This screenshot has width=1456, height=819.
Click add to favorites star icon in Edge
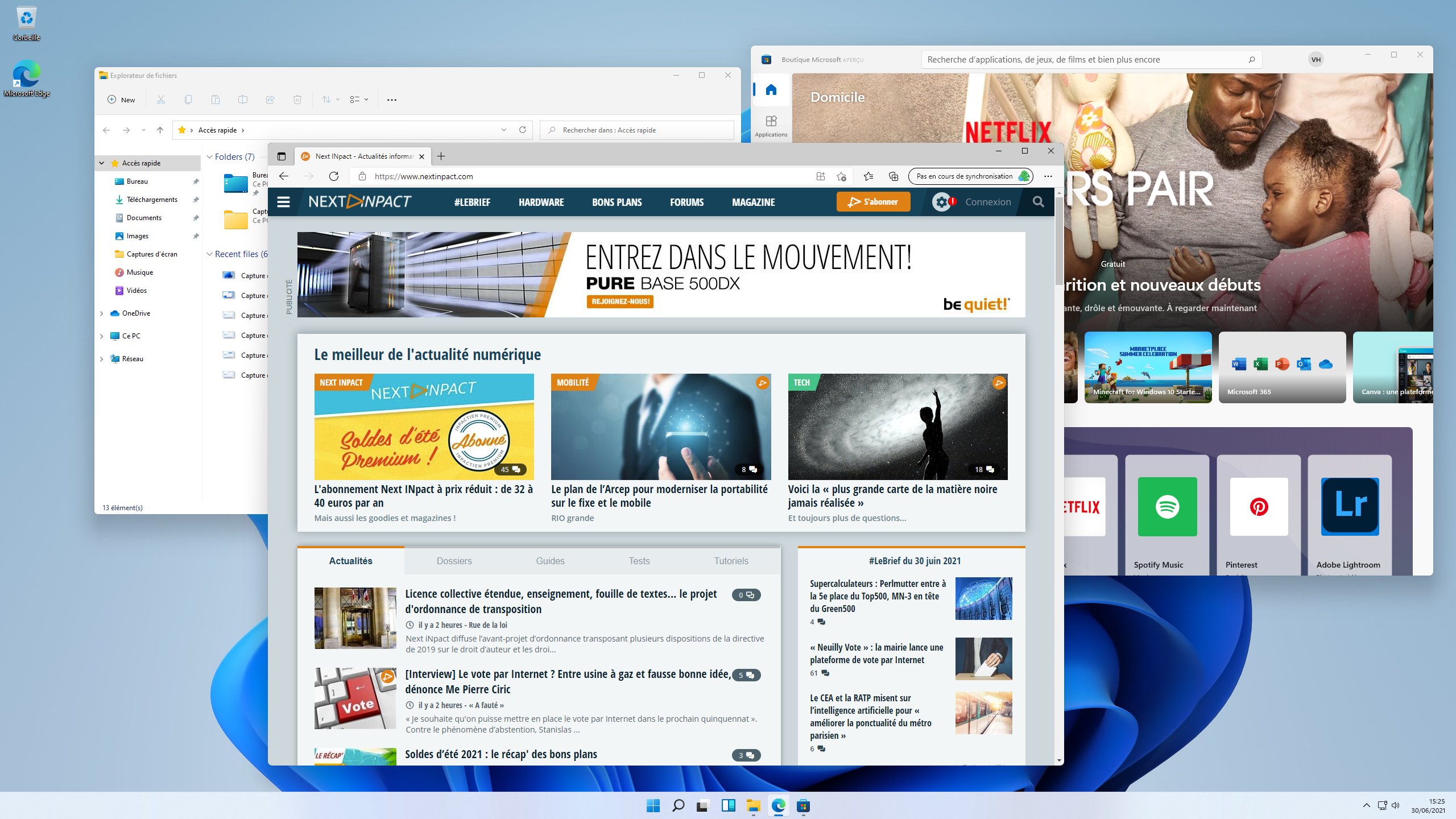[x=841, y=176]
